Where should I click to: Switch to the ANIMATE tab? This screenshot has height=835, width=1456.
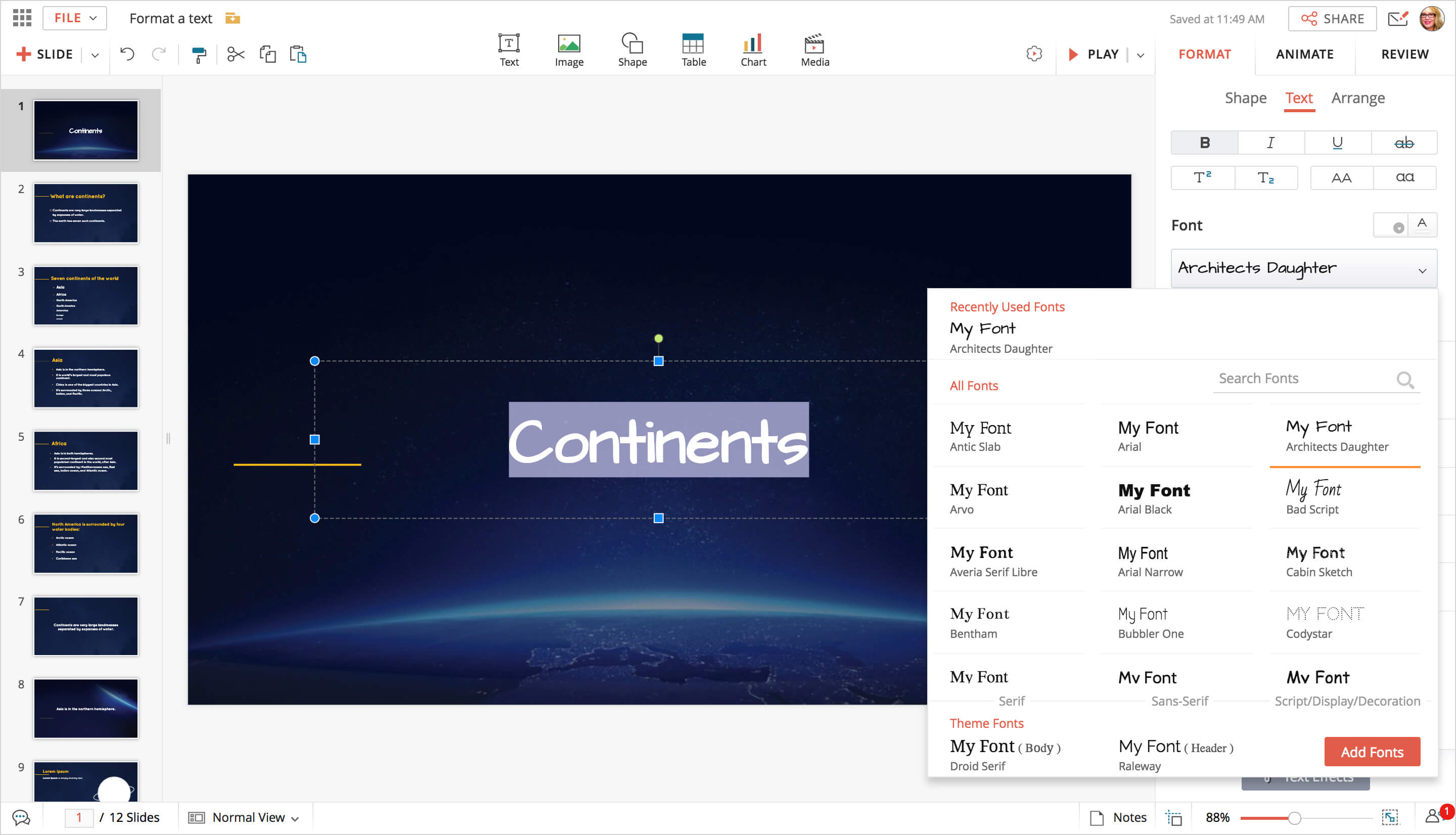1304,55
